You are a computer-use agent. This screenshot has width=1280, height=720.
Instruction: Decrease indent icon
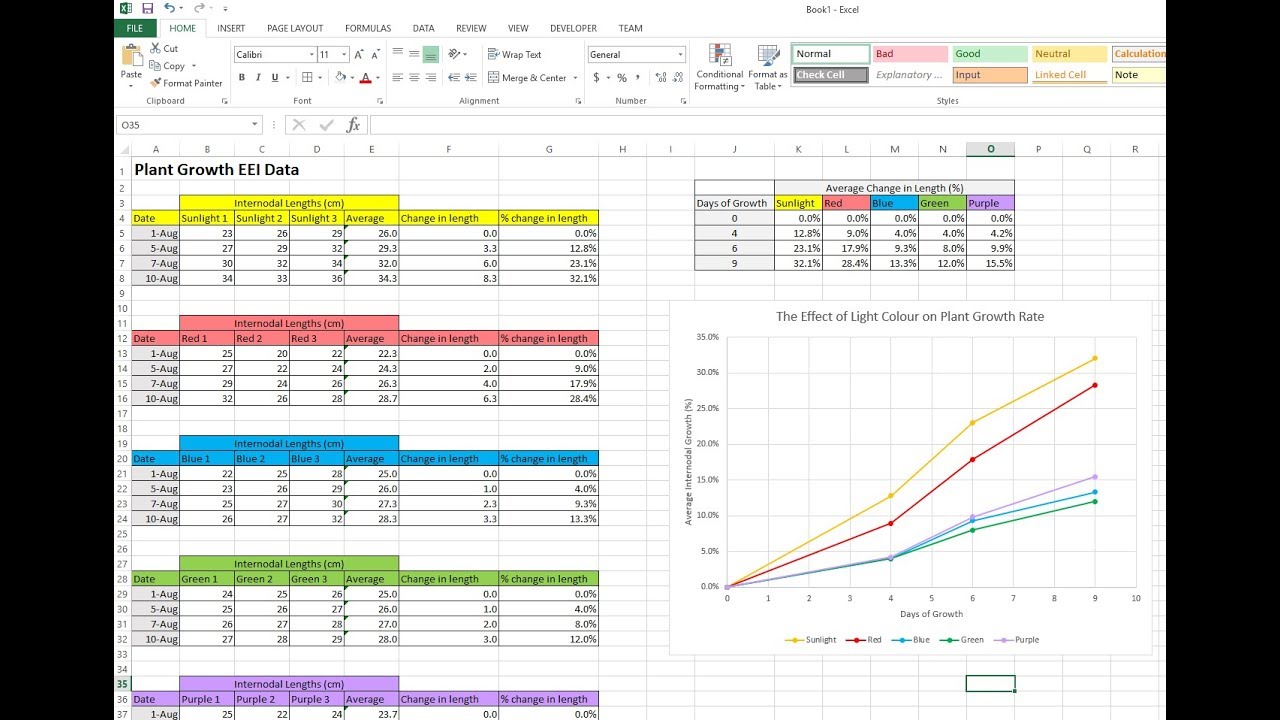(x=454, y=78)
